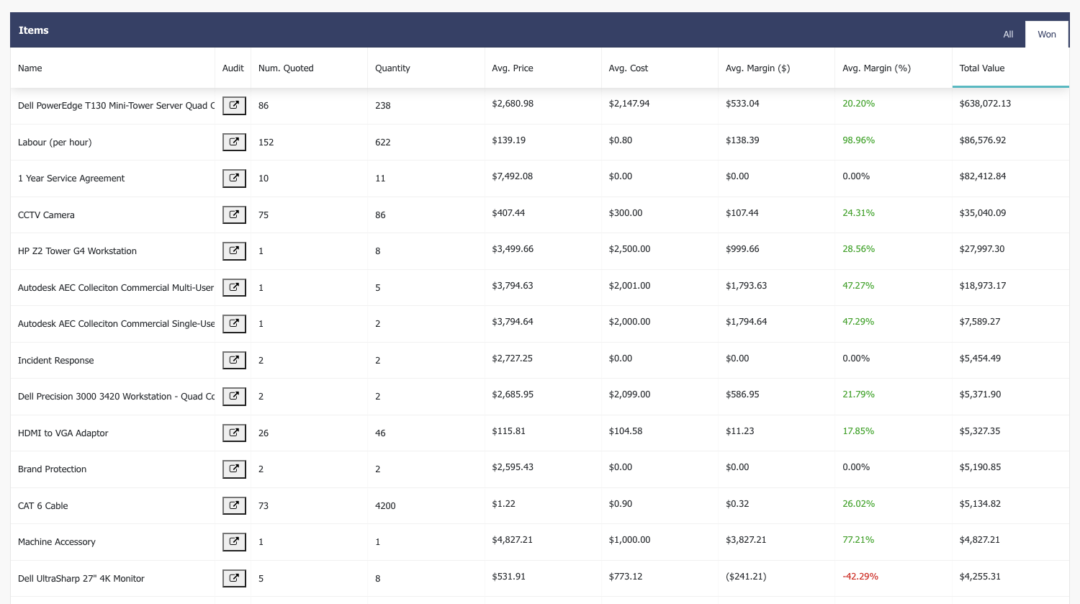Click the 98.96% margin value
Image resolution: width=1080 pixels, height=604 pixels.
tap(858, 140)
